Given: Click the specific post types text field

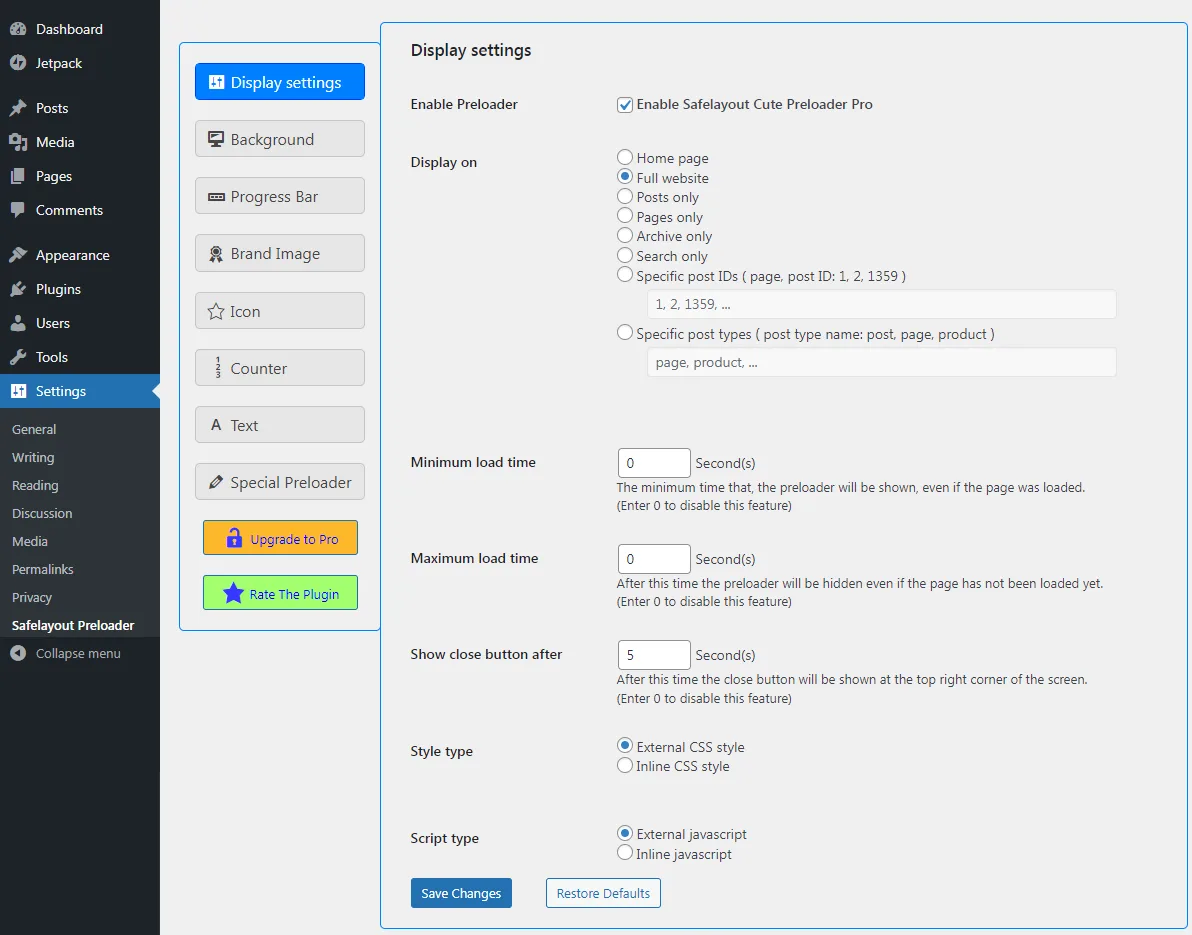Looking at the screenshot, I should [882, 363].
